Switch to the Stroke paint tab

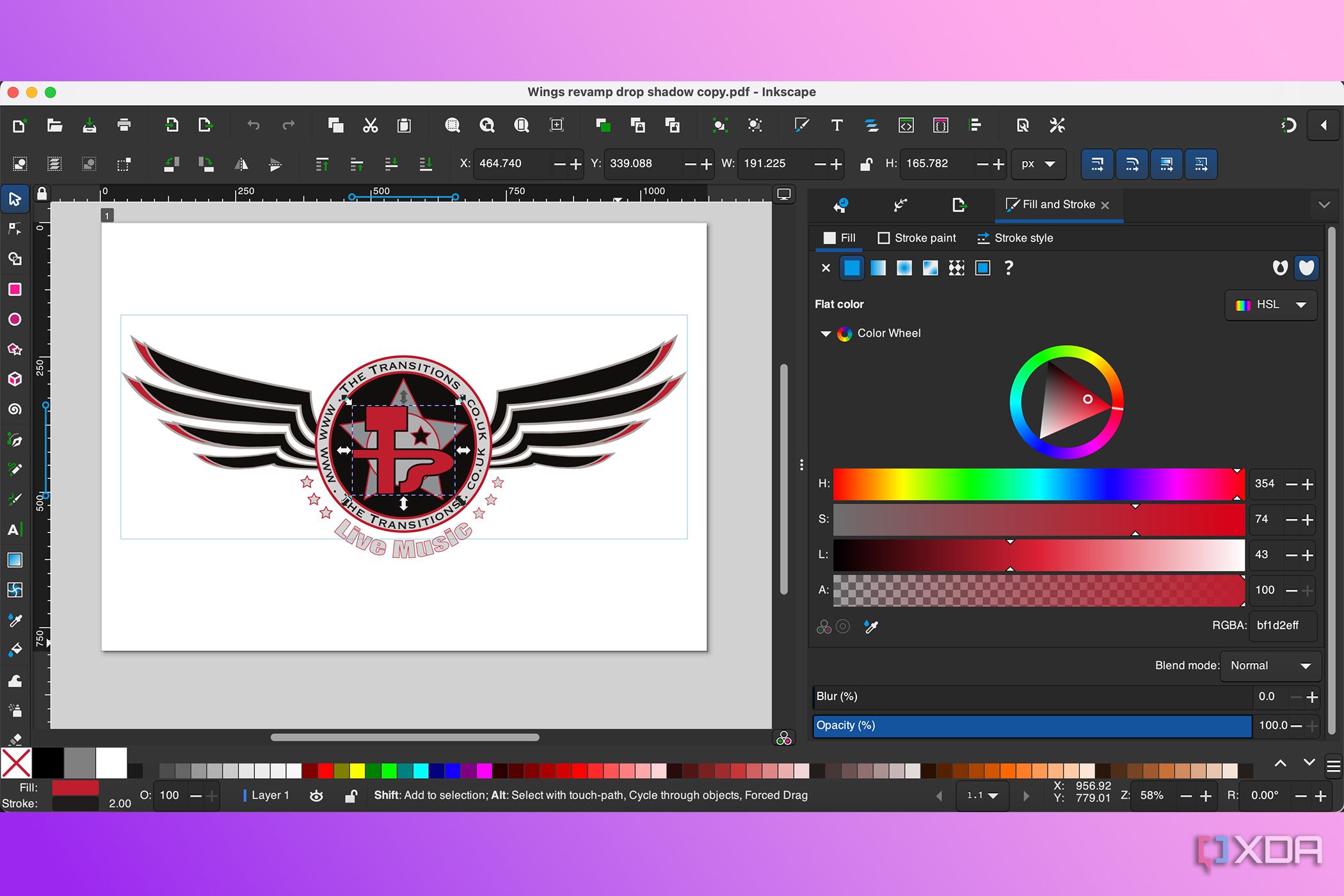pyautogui.click(x=916, y=238)
